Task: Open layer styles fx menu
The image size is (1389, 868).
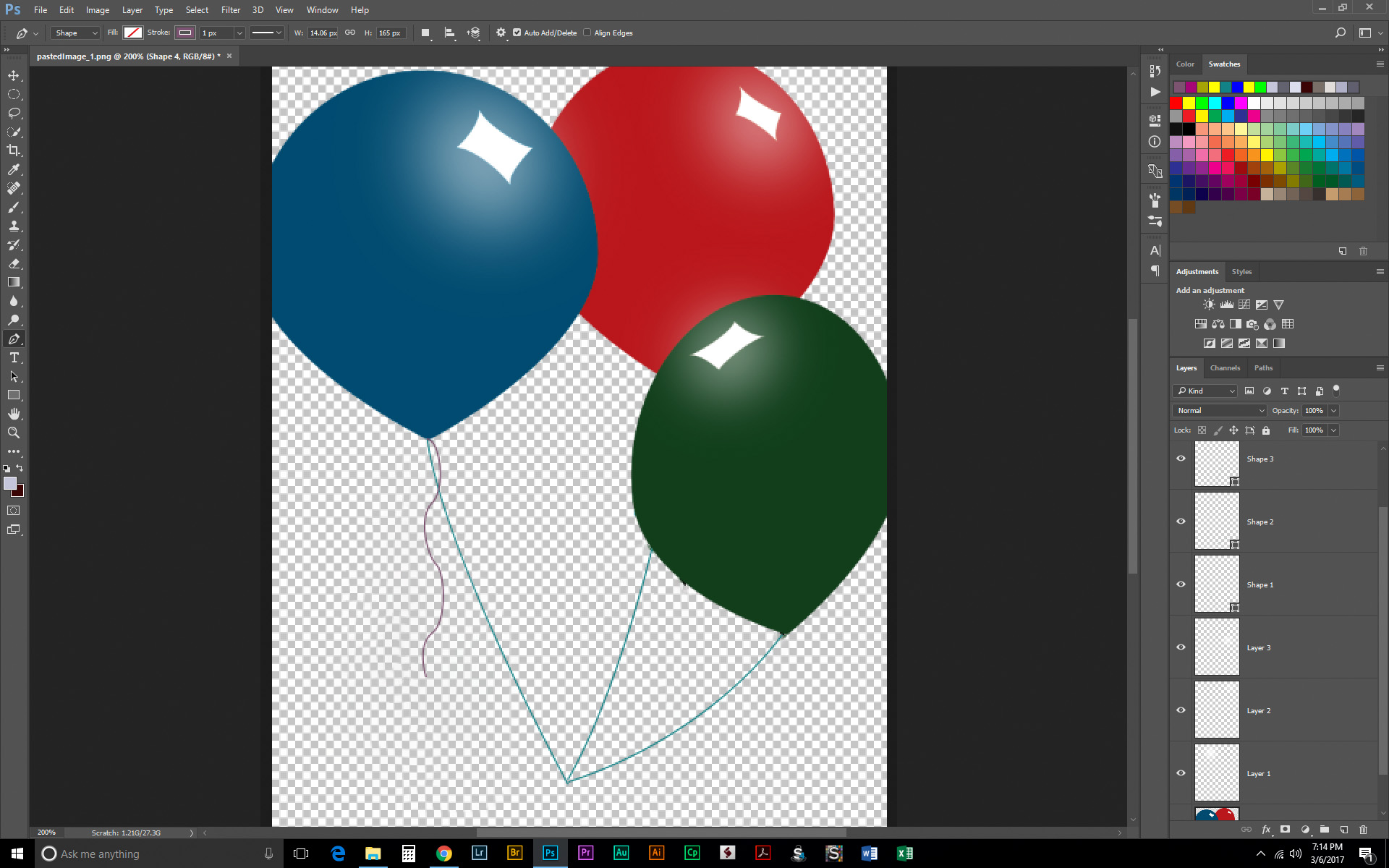Action: click(1266, 830)
